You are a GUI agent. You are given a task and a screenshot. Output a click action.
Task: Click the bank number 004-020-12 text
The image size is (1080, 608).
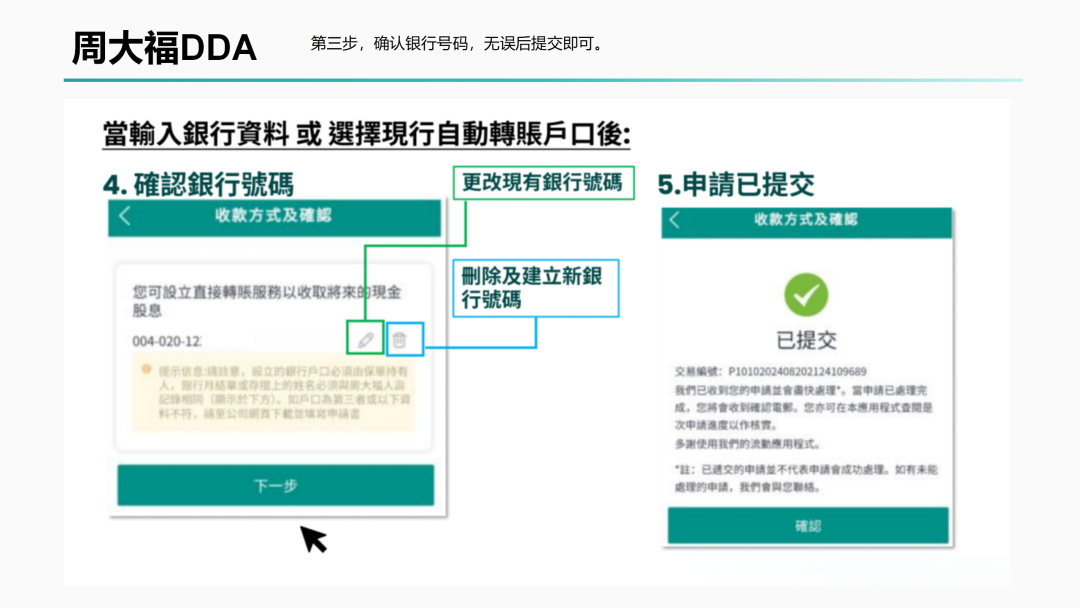tap(167, 342)
